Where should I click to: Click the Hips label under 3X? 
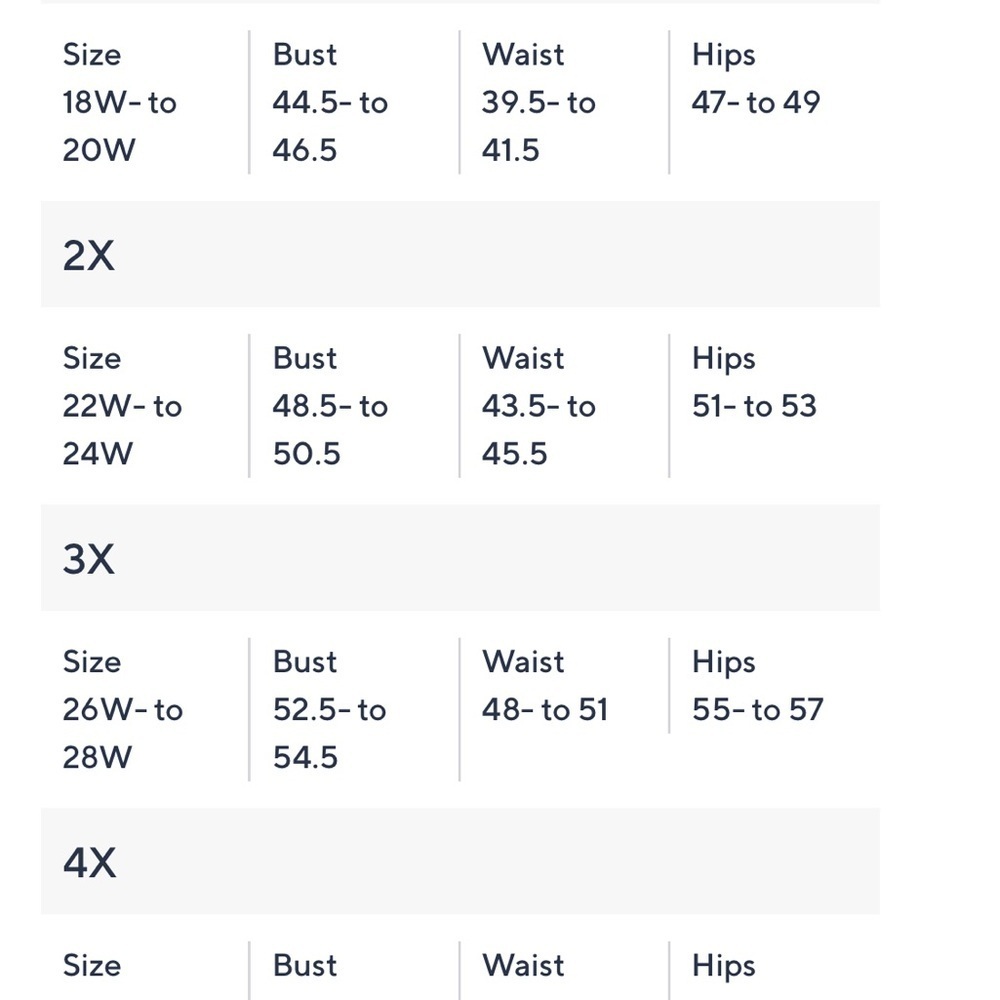pyautogui.click(x=724, y=663)
